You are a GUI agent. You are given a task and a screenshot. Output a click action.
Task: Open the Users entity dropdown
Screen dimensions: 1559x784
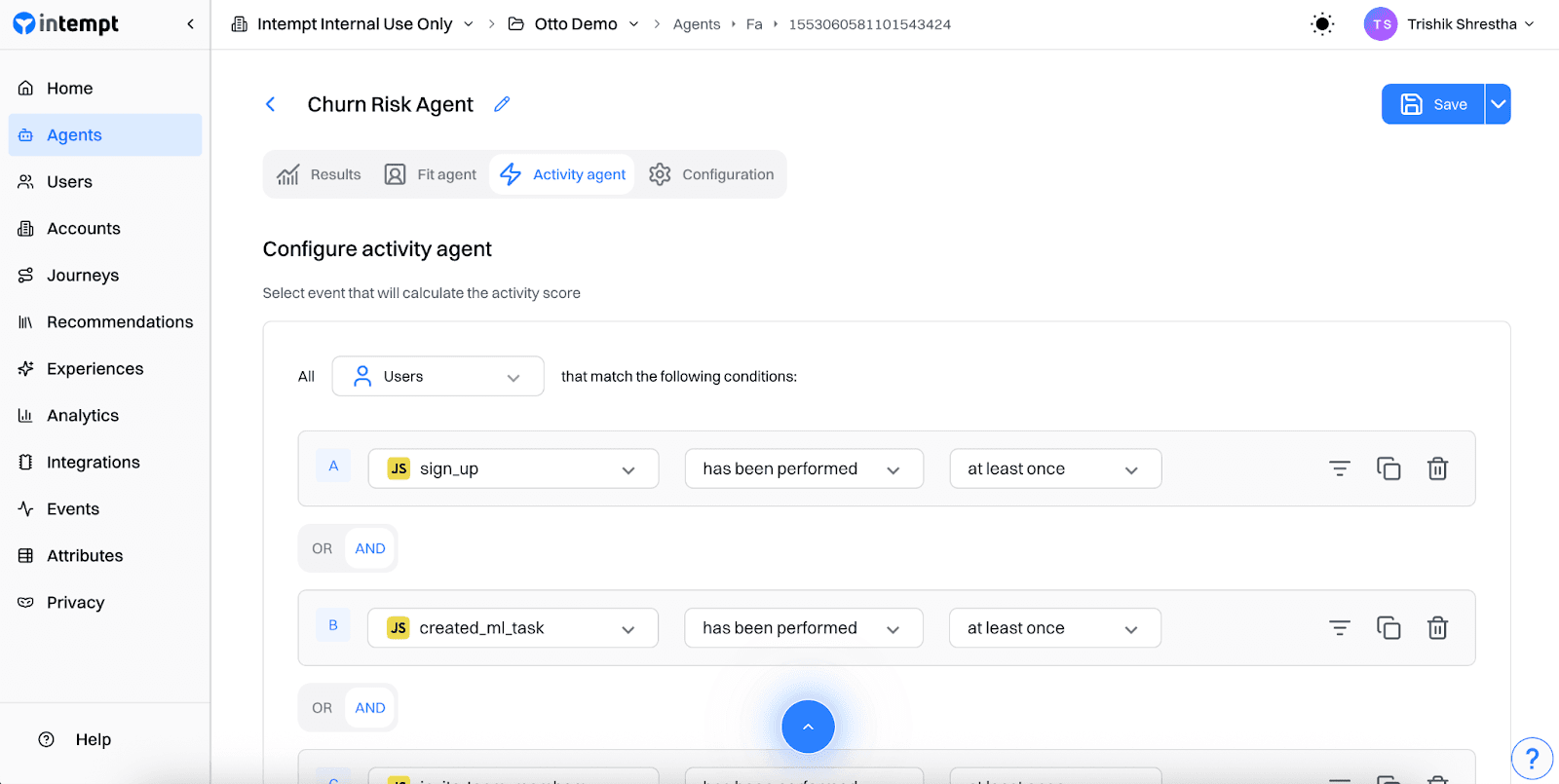click(x=437, y=376)
